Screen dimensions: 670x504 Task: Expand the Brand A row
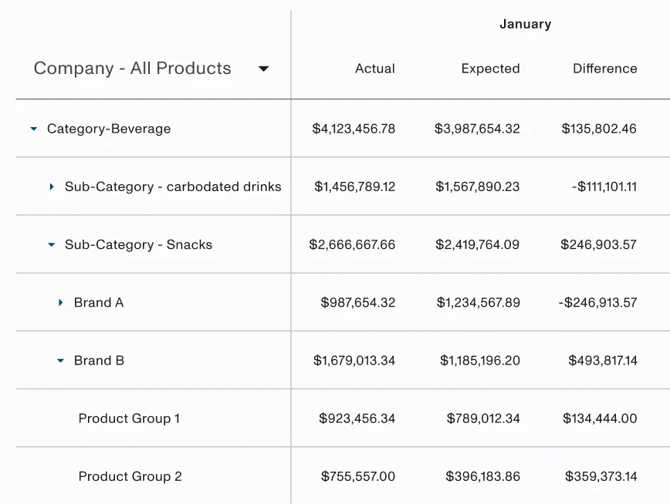click(x=61, y=303)
